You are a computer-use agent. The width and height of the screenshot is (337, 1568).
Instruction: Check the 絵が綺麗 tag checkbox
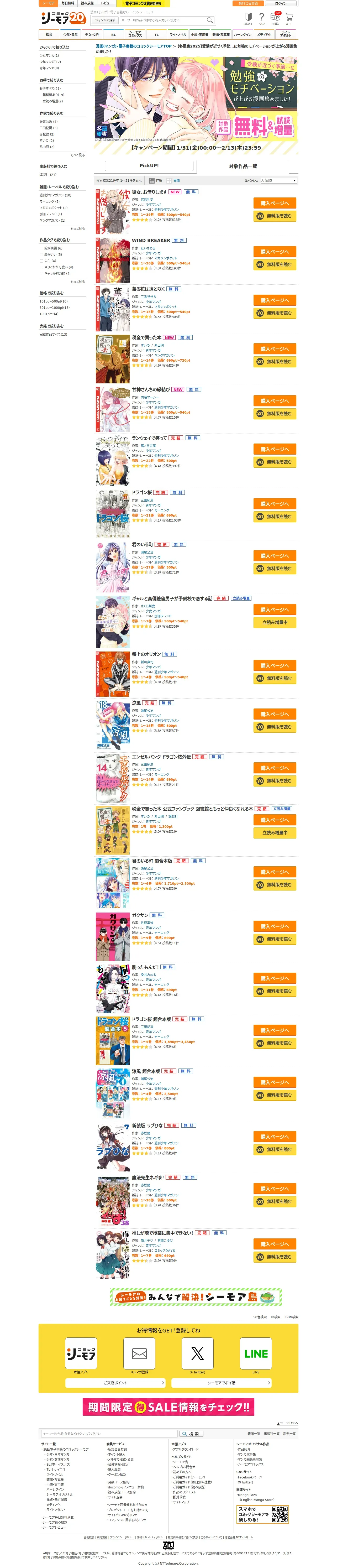click(x=41, y=248)
